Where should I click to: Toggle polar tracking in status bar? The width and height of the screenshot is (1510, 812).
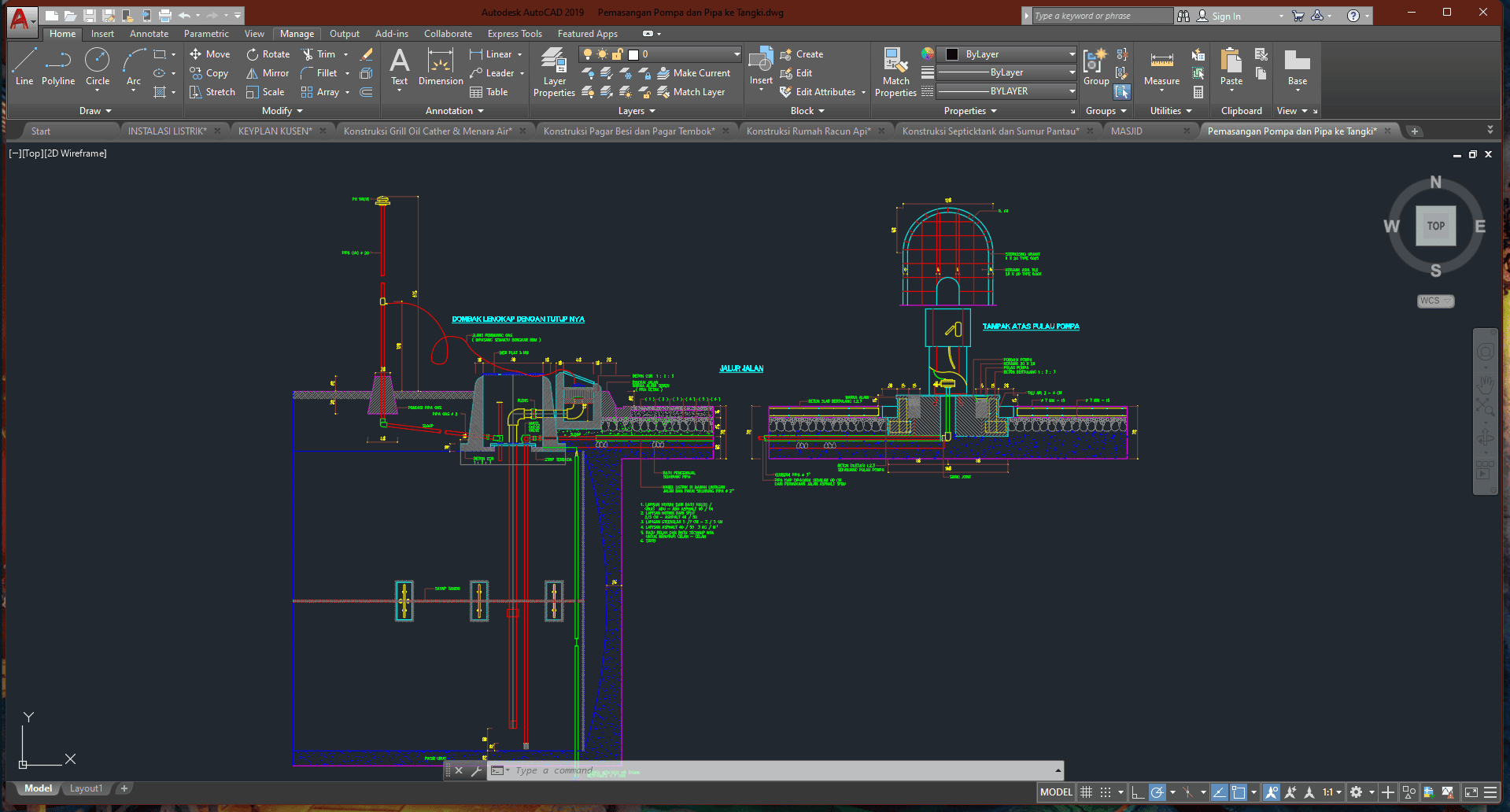click(x=1157, y=792)
